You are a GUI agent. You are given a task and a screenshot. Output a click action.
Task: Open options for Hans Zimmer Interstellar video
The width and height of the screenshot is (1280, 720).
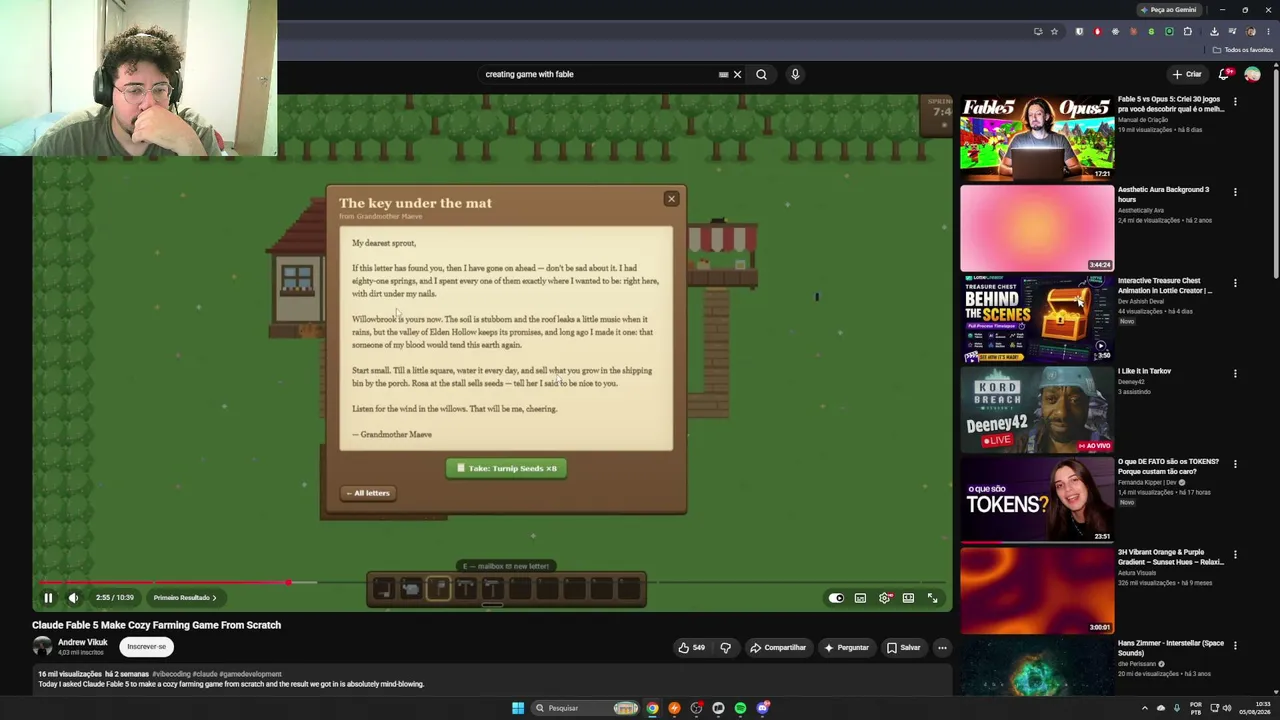[x=1235, y=646]
